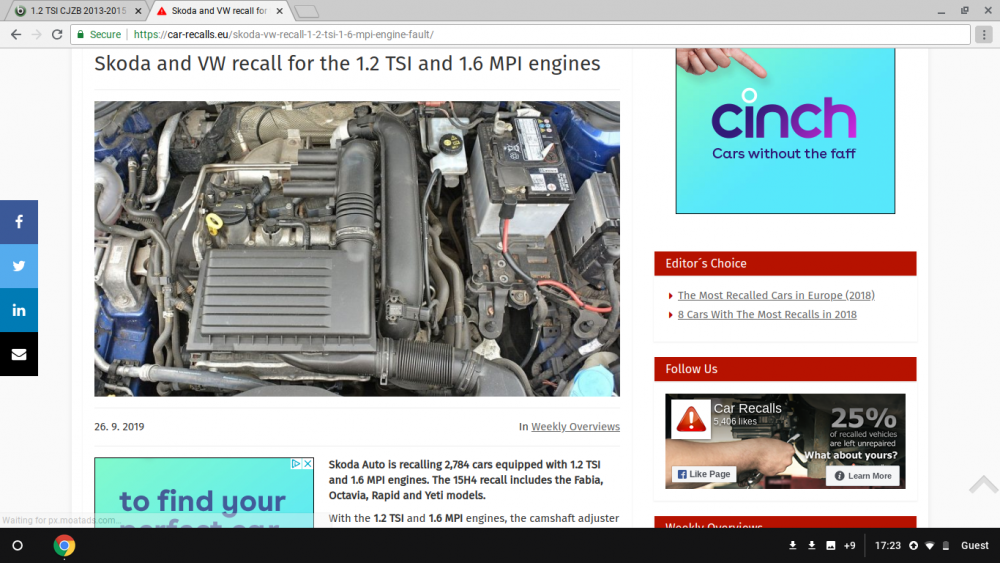Click the Guest user label in tray
The image size is (1000, 563).
(x=974, y=546)
